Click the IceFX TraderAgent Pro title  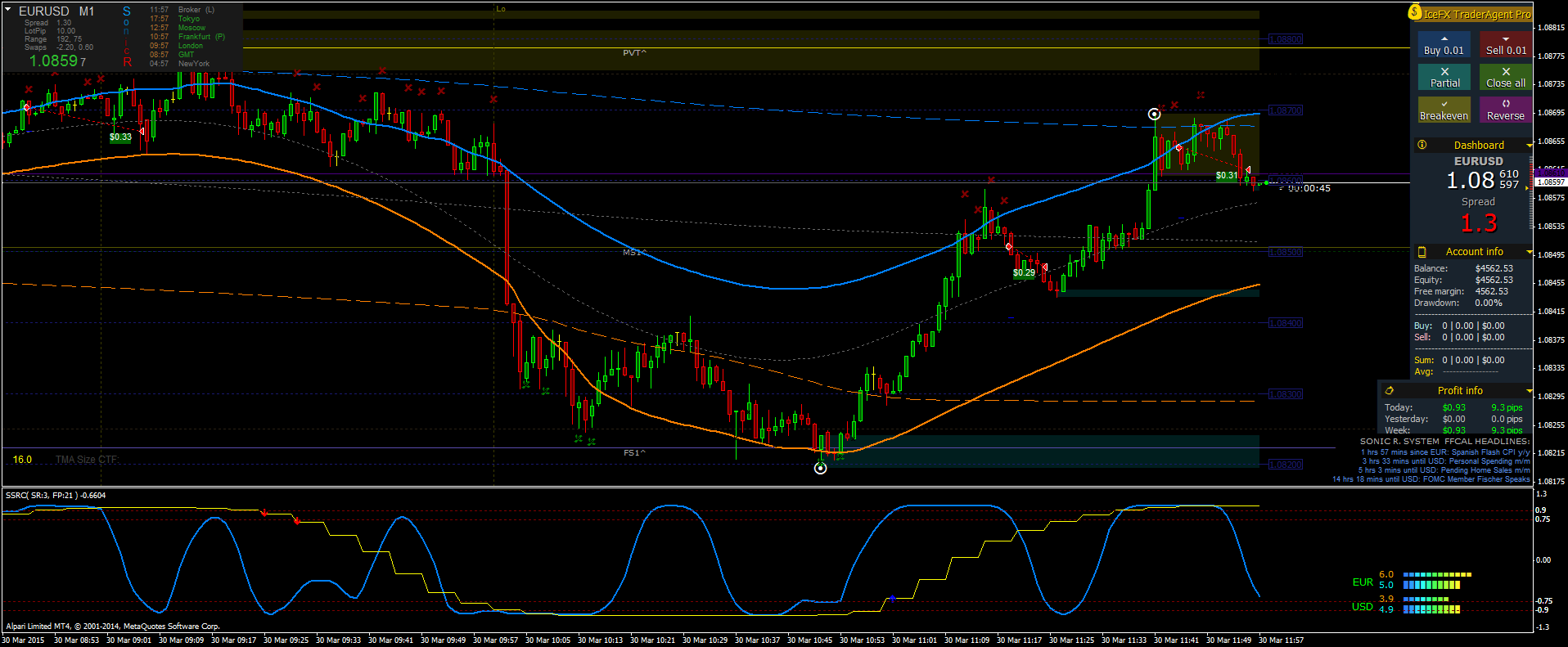point(1476,14)
